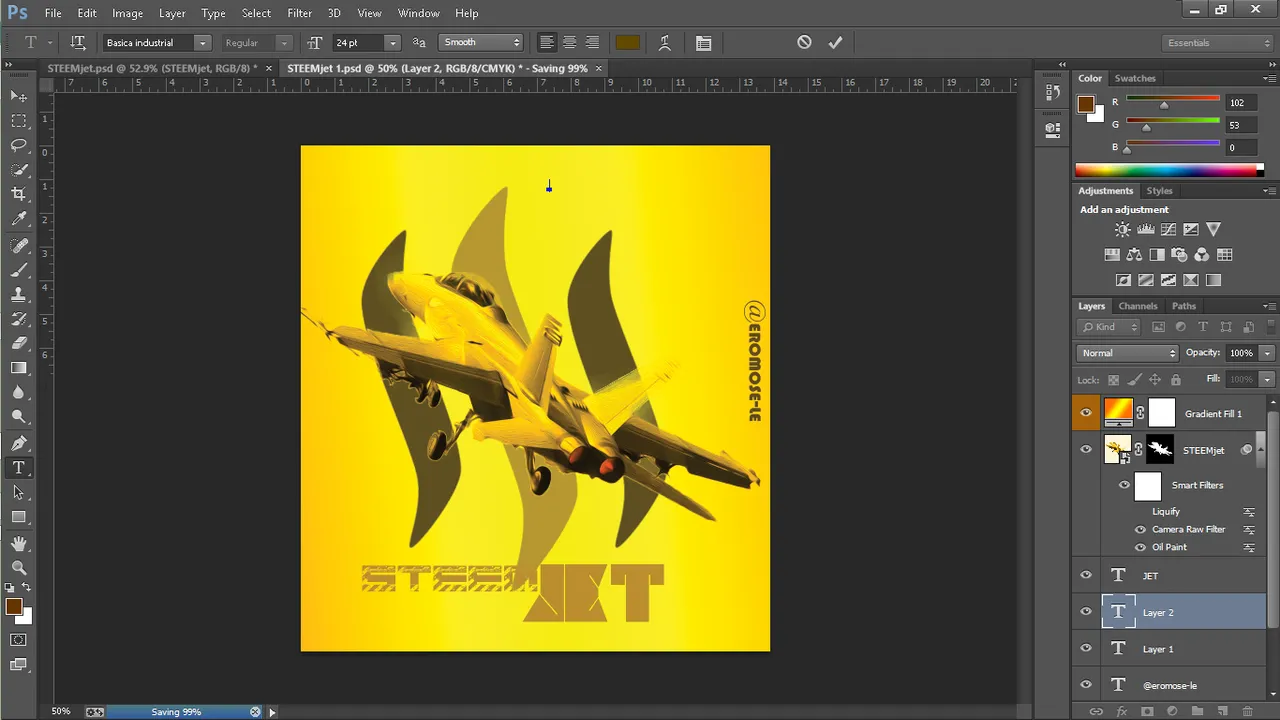Switch to the Swatches tab
Image resolution: width=1280 pixels, height=720 pixels.
(x=1135, y=78)
